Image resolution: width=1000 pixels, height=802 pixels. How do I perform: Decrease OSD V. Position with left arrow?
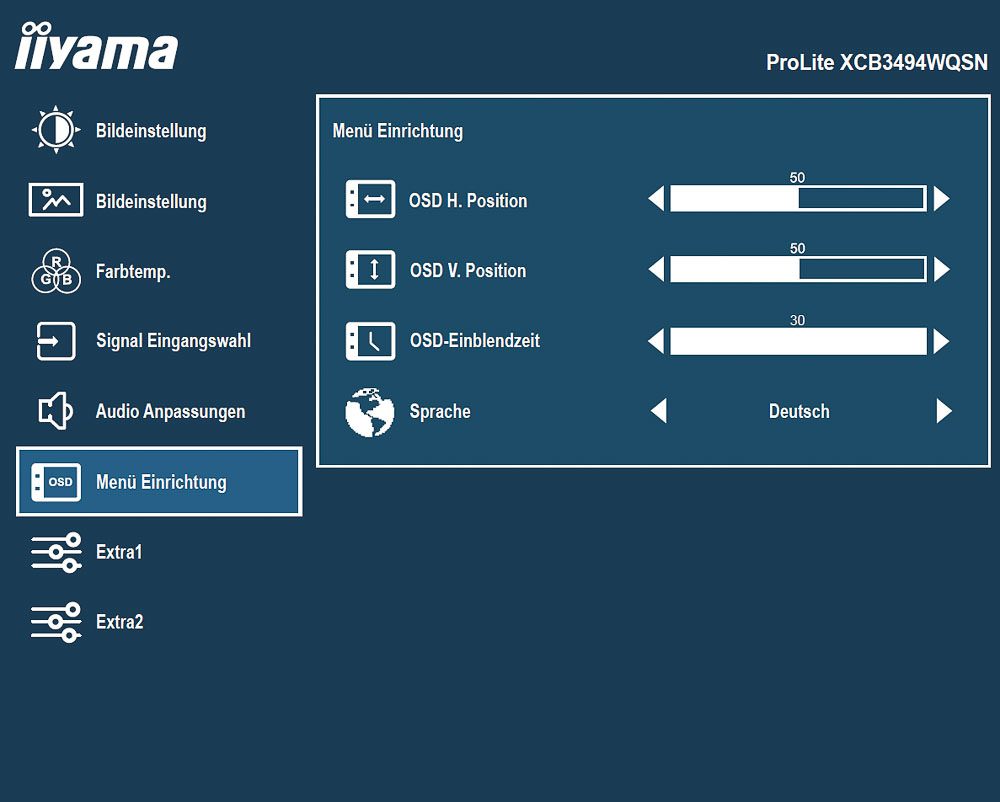click(656, 269)
